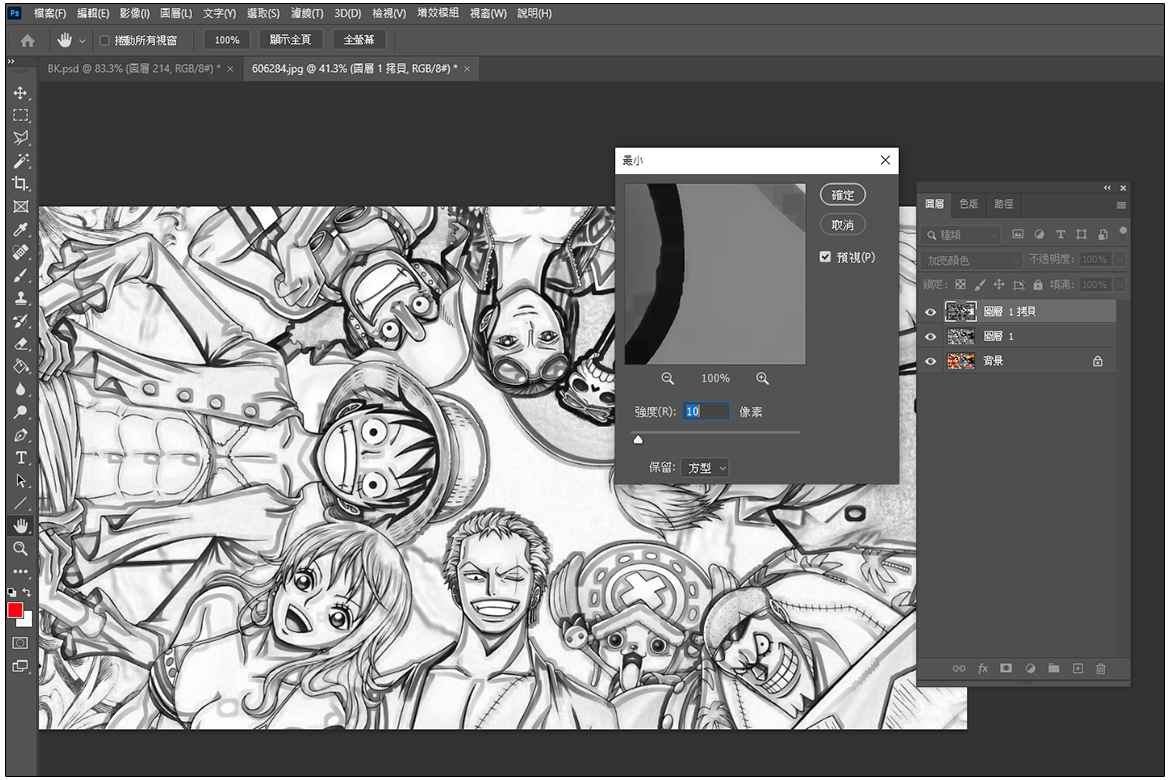The height and width of the screenshot is (780, 1170).
Task: Switch to the 路徑 tab
Action: coord(1004,204)
